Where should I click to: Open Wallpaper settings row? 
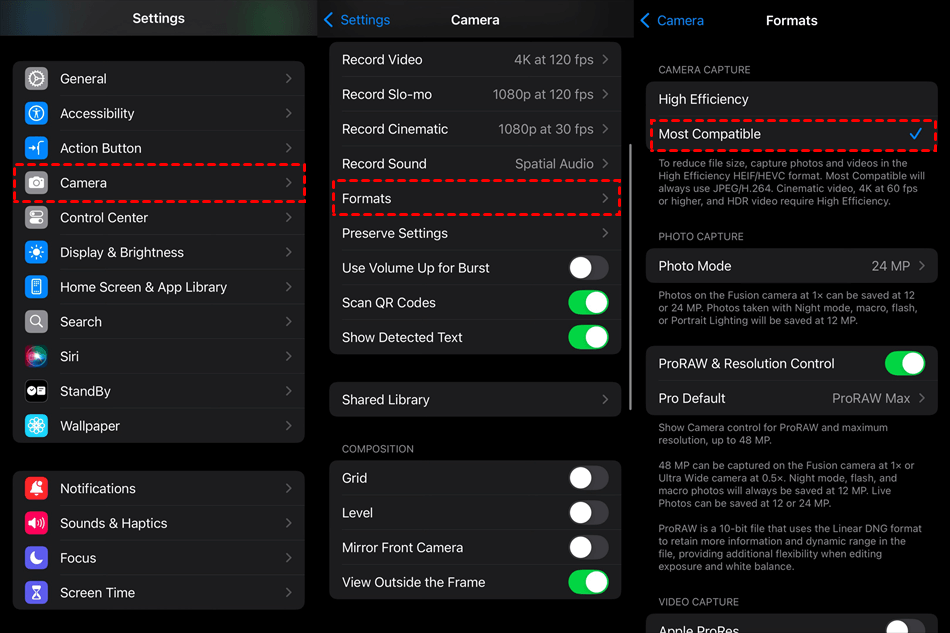coord(159,426)
